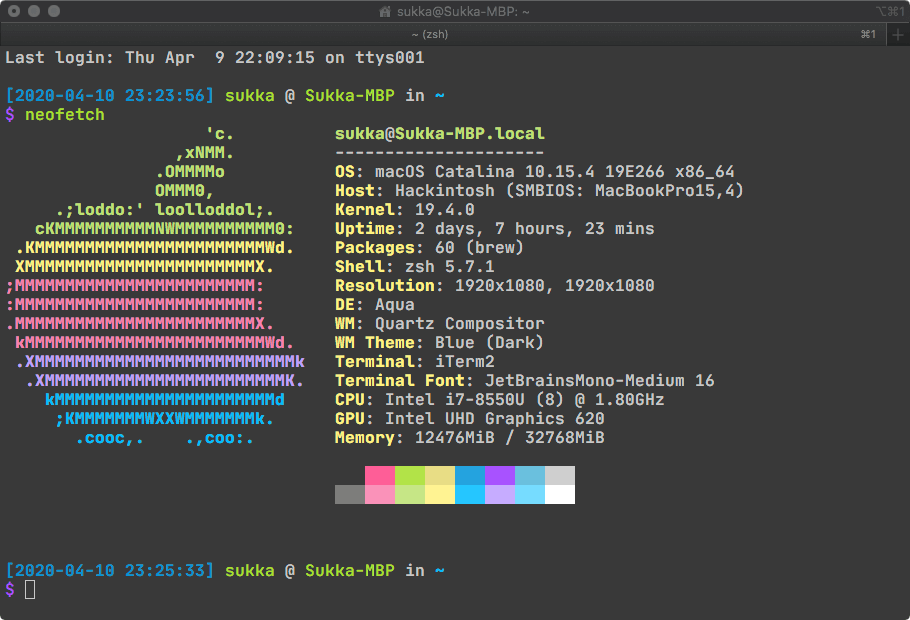Click the Terminal Font 'JetBrainsMono-Medium 16'
The width and height of the screenshot is (910, 620).
[600, 381]
